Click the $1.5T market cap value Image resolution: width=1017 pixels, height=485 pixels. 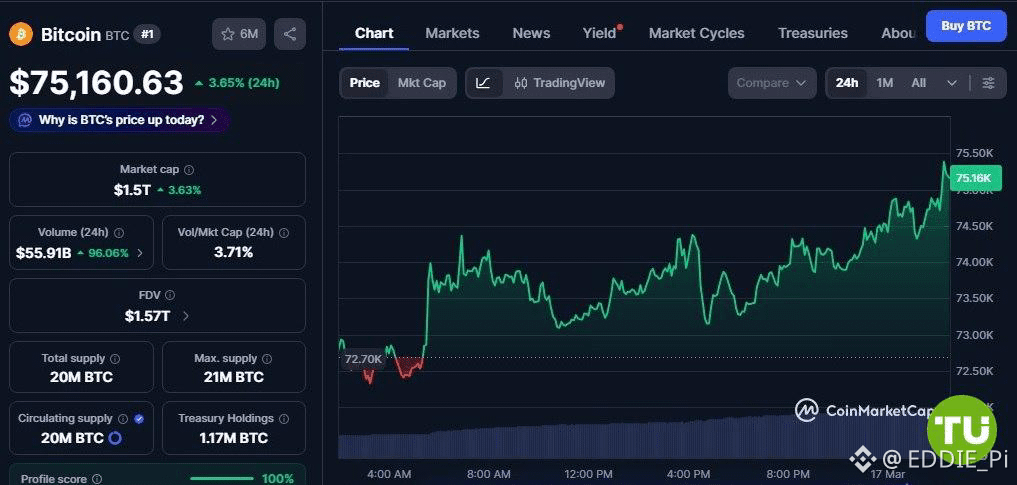132,190
